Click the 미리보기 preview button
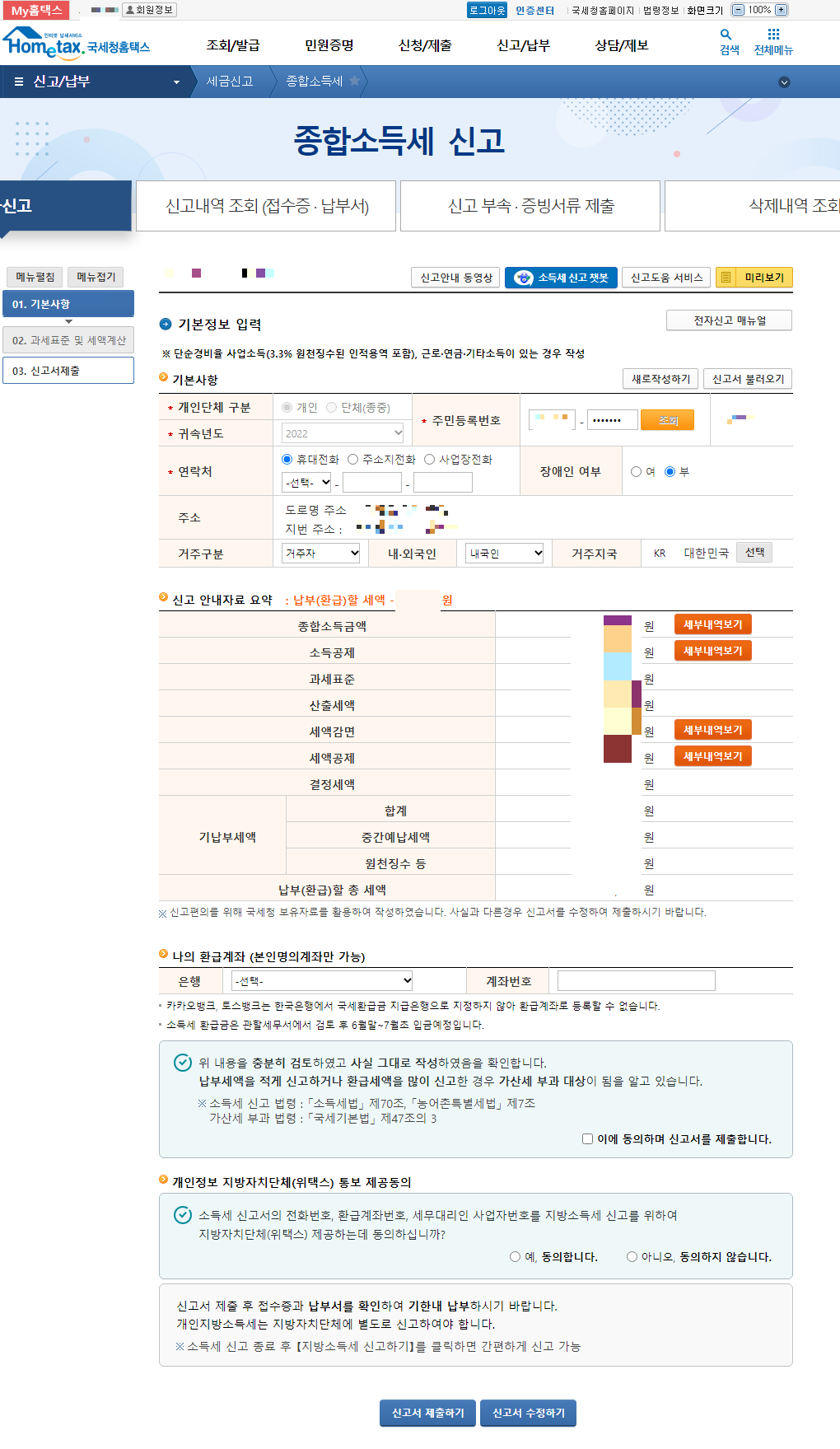The width and height of the screenshot is (840, 1449). pyautogui.click(x=754, y=278)
